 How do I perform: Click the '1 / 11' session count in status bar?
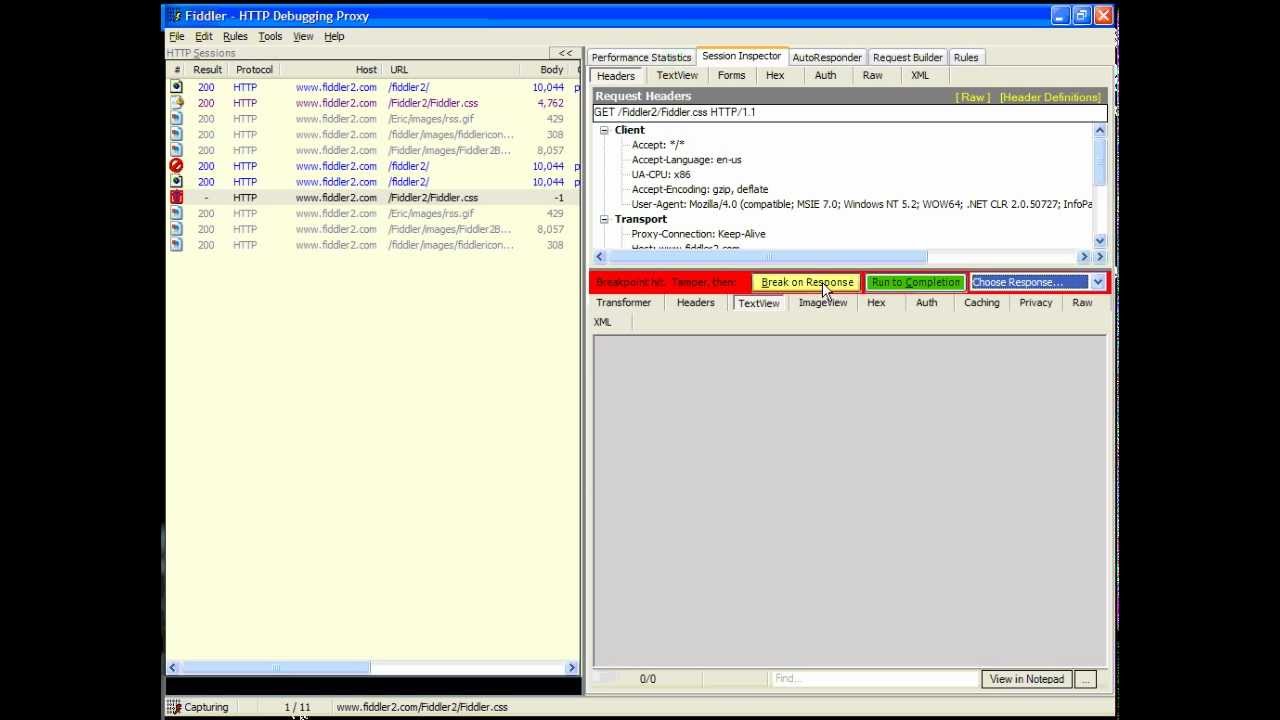click(298, 707)
